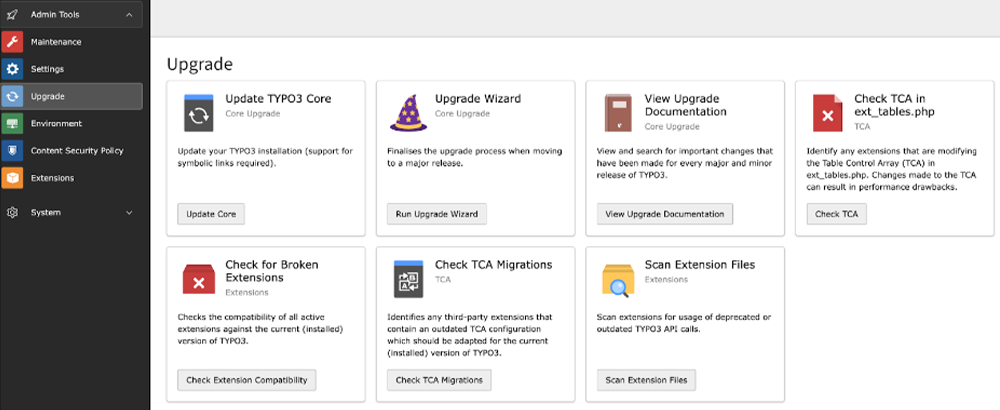Click the Check for Broken Extensions icon
The width and height of the screenshot is (1000, 410).
[x=197, y=279]
